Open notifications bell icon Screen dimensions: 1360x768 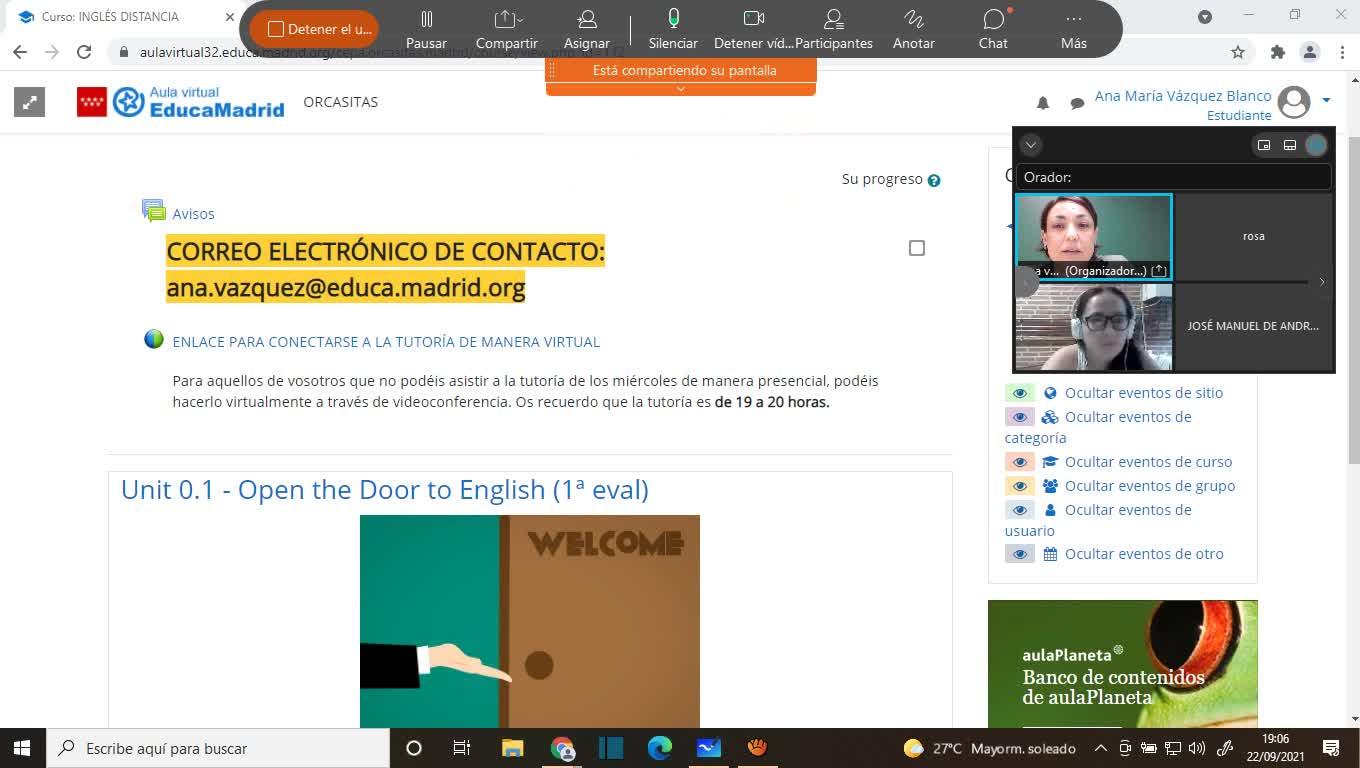(1043, 102)
